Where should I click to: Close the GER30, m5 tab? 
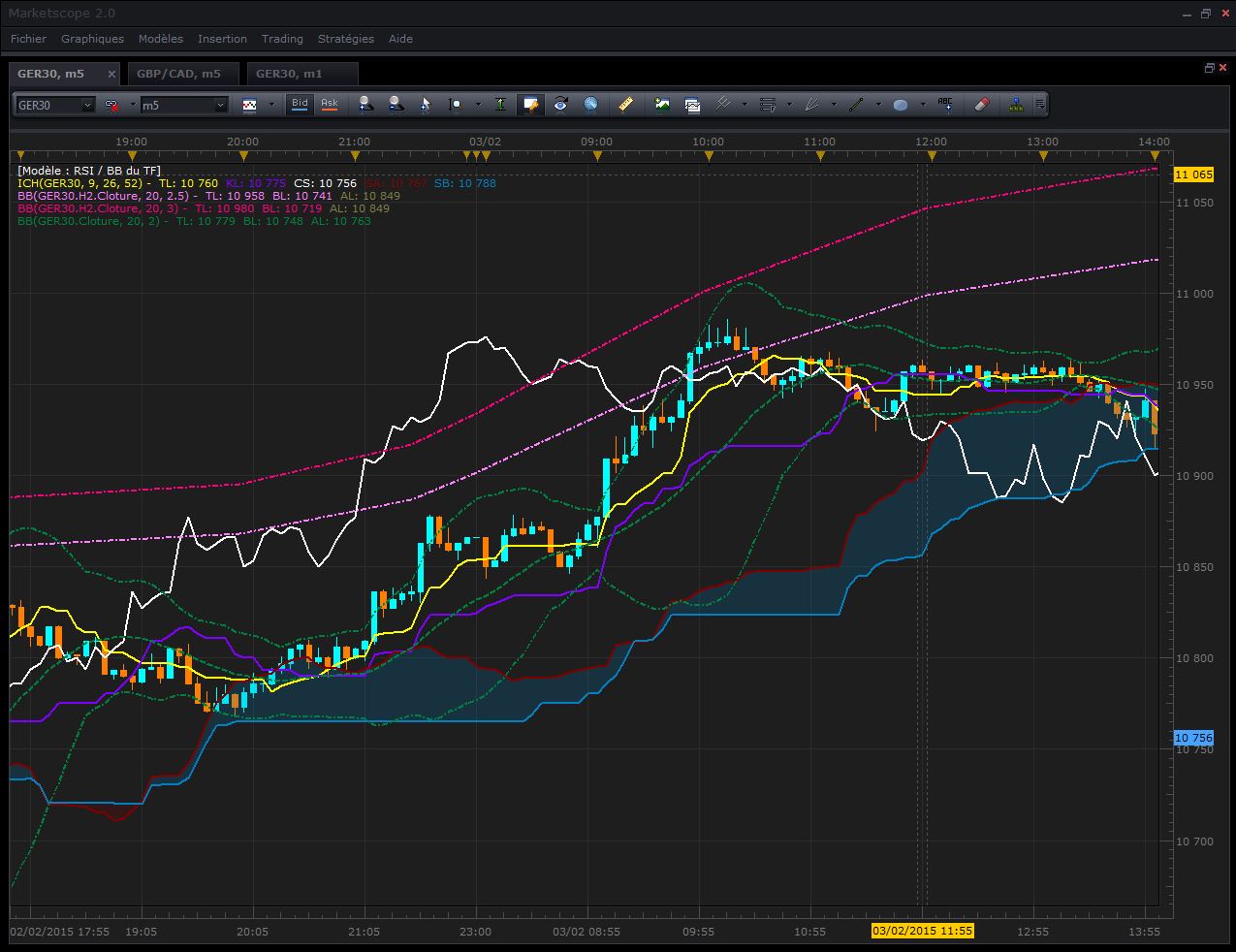coord(111,74)
